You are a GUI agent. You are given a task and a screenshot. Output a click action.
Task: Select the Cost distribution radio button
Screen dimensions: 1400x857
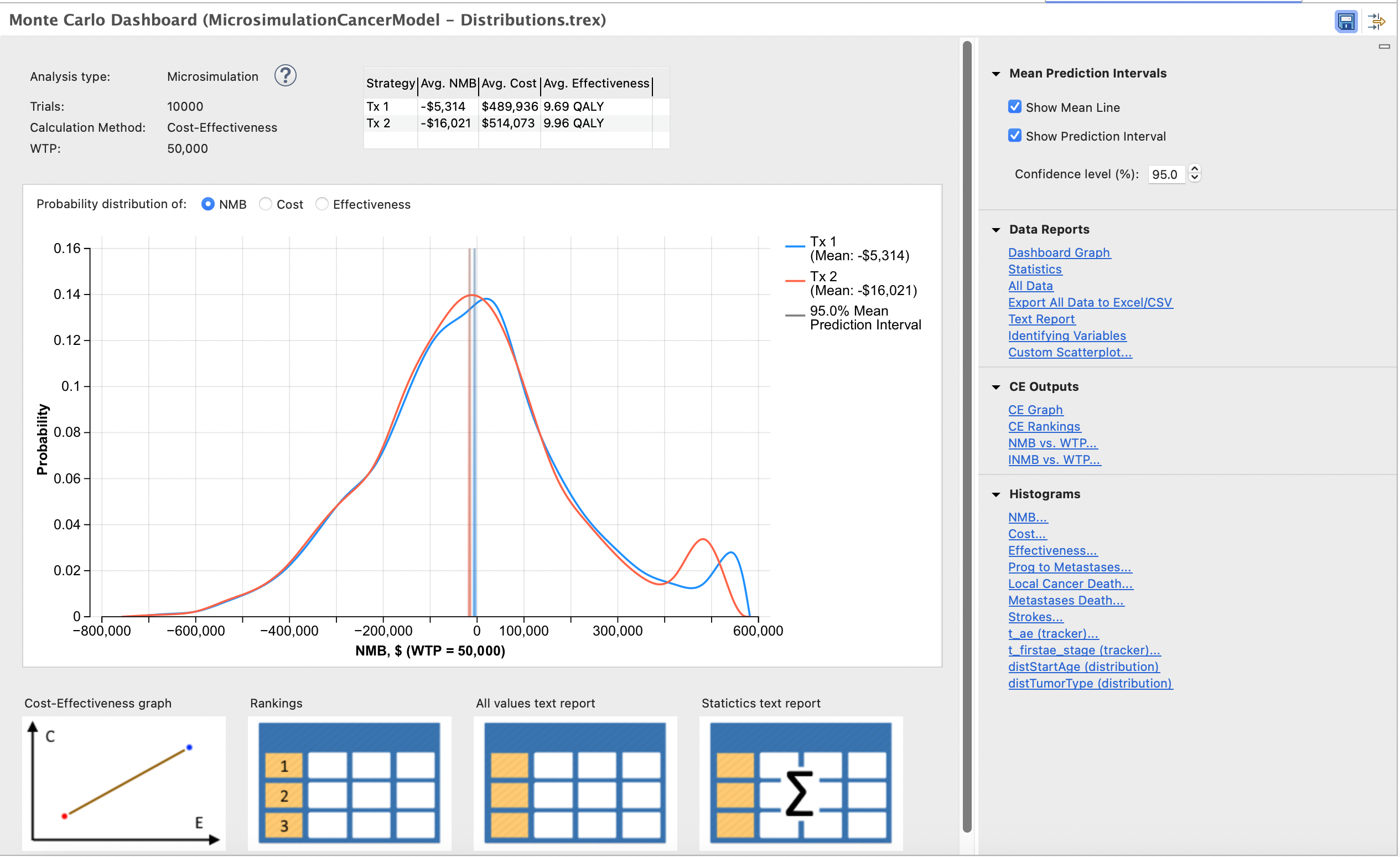click(x=266, y=204)
